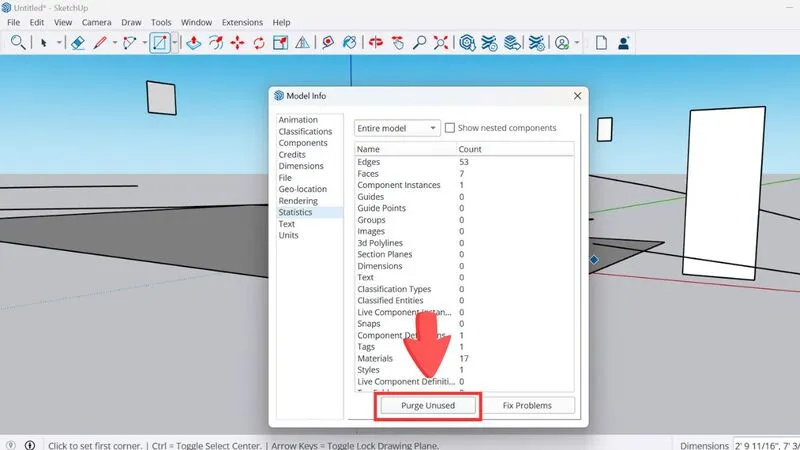Click the Edges row in statistics table
Screen dimensions: 800x450
(x=464, y=162)
